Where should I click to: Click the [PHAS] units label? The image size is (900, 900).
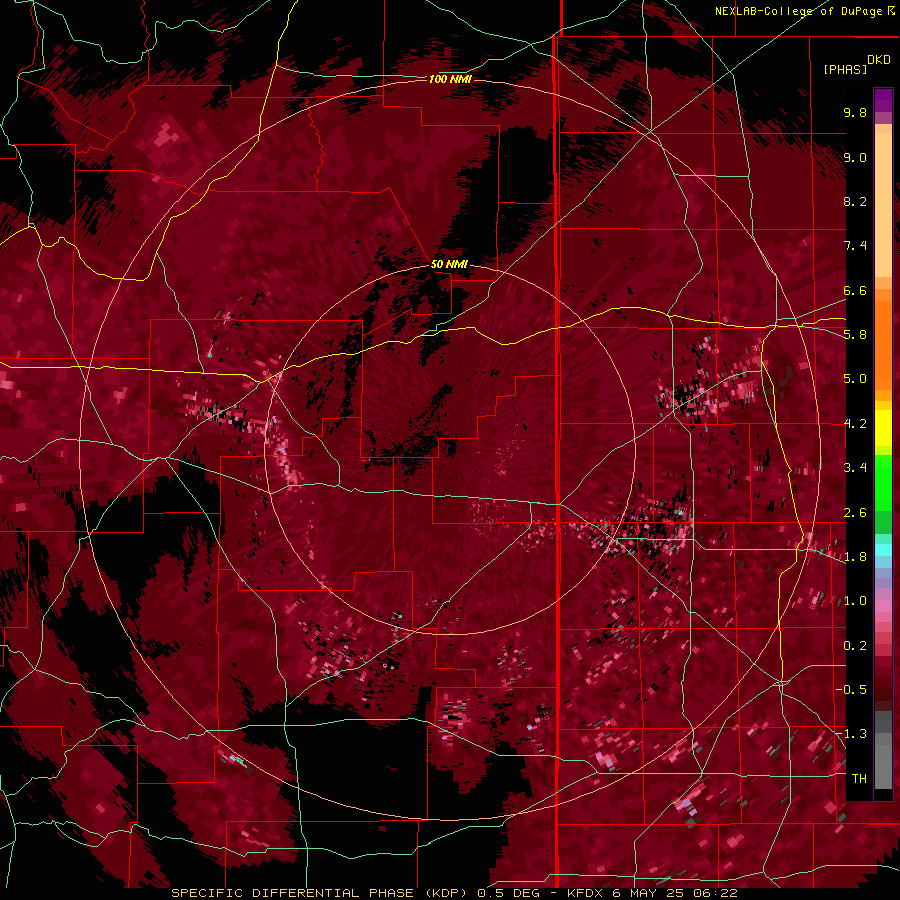[x=845, y=69]
